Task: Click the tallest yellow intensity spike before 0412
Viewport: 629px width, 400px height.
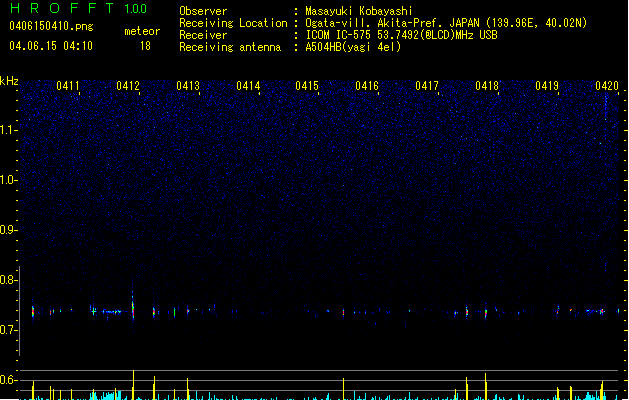Action: [x=133, y=385]
